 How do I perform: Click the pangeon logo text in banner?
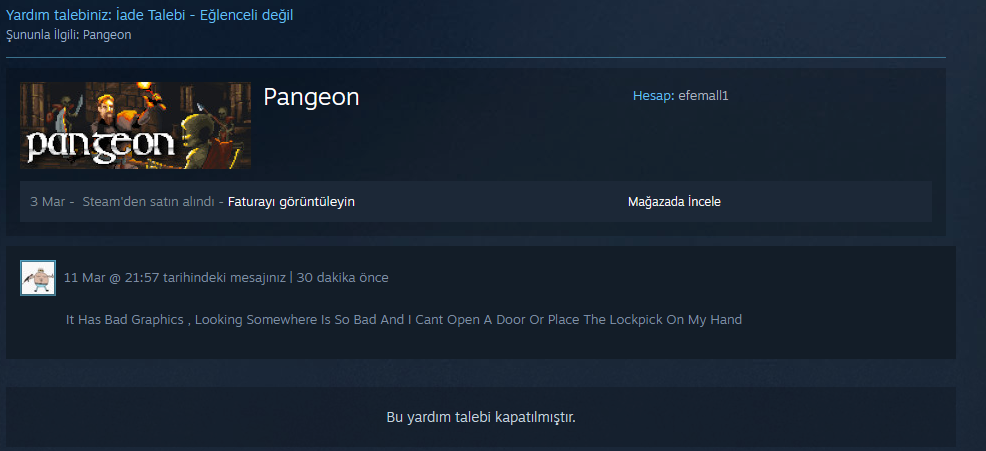(101, 146)
